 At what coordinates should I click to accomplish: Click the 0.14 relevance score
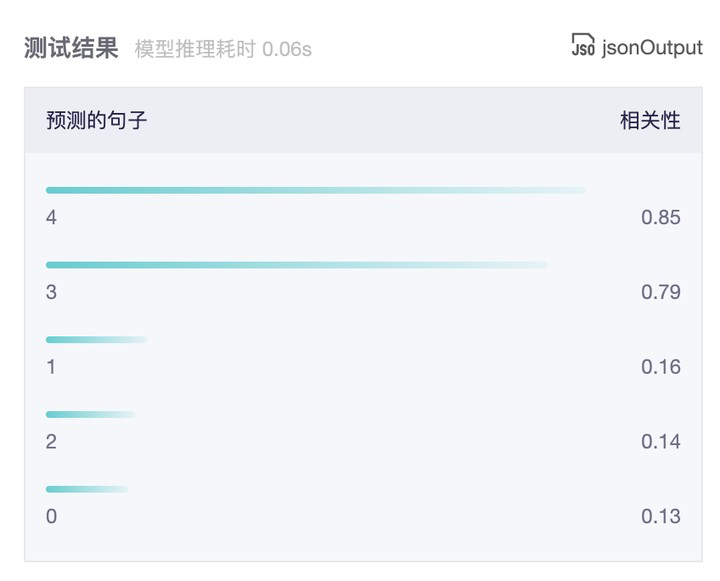tap(661, 442)
